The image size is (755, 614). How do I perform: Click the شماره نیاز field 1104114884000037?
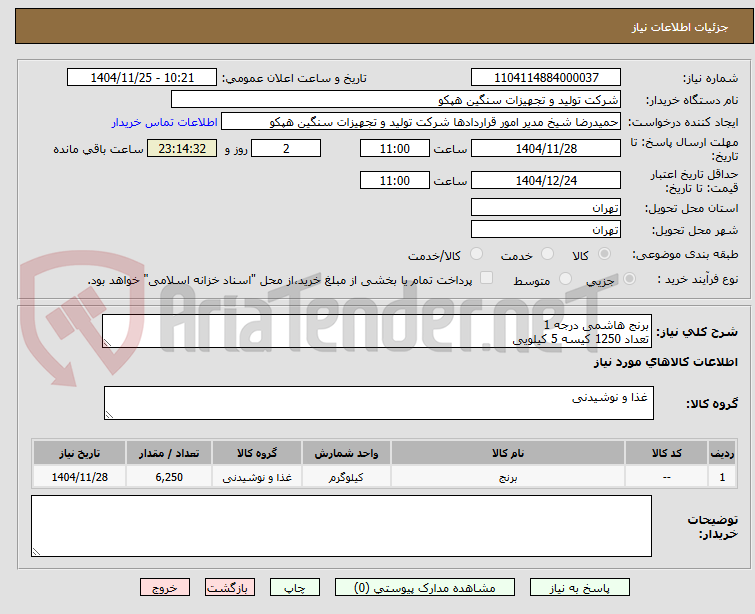coord(546,78)
